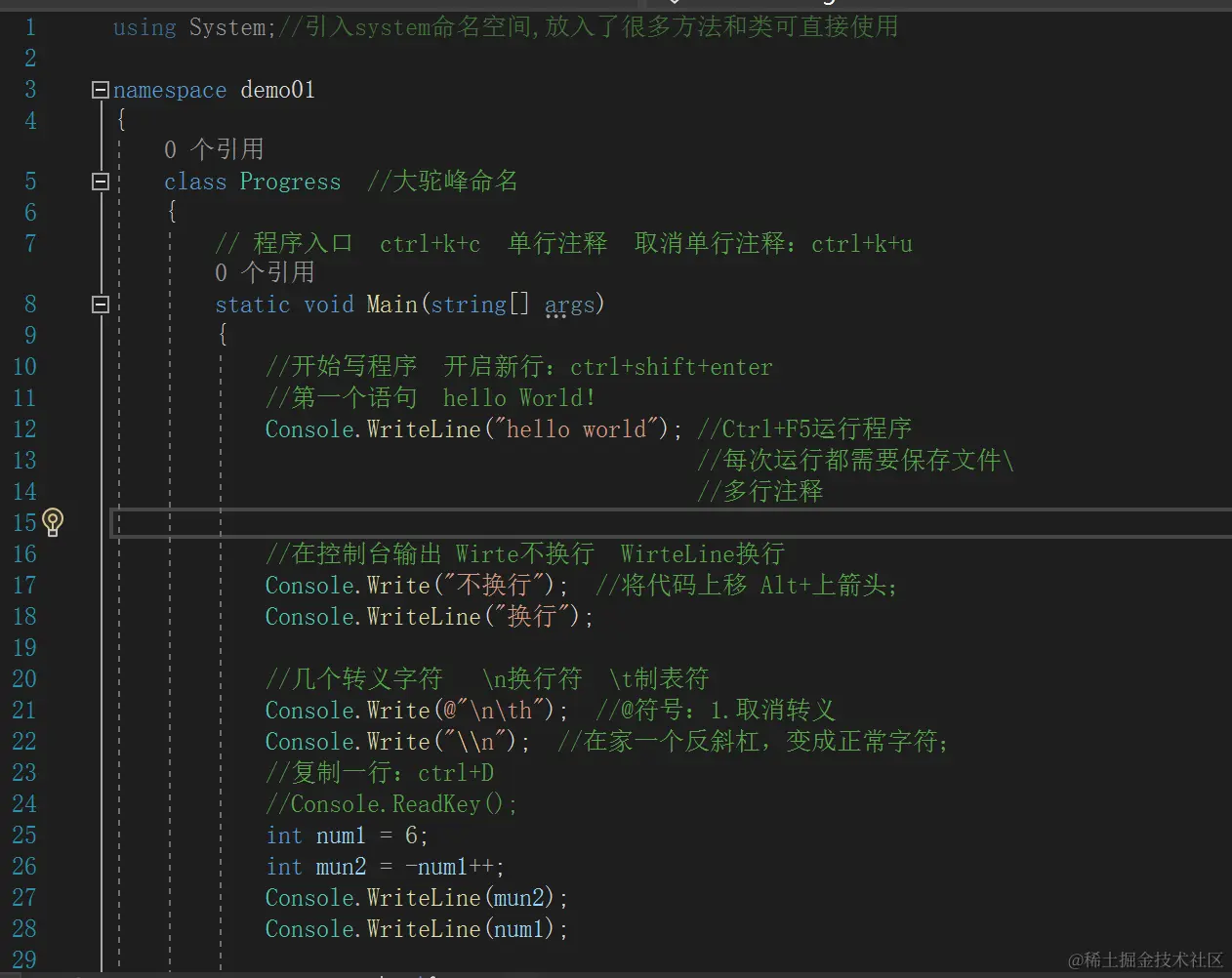This screenshot has width=1232, height=978.
Task: Click Console.WriteLine("换行") statement
Action: coord(430,616)
